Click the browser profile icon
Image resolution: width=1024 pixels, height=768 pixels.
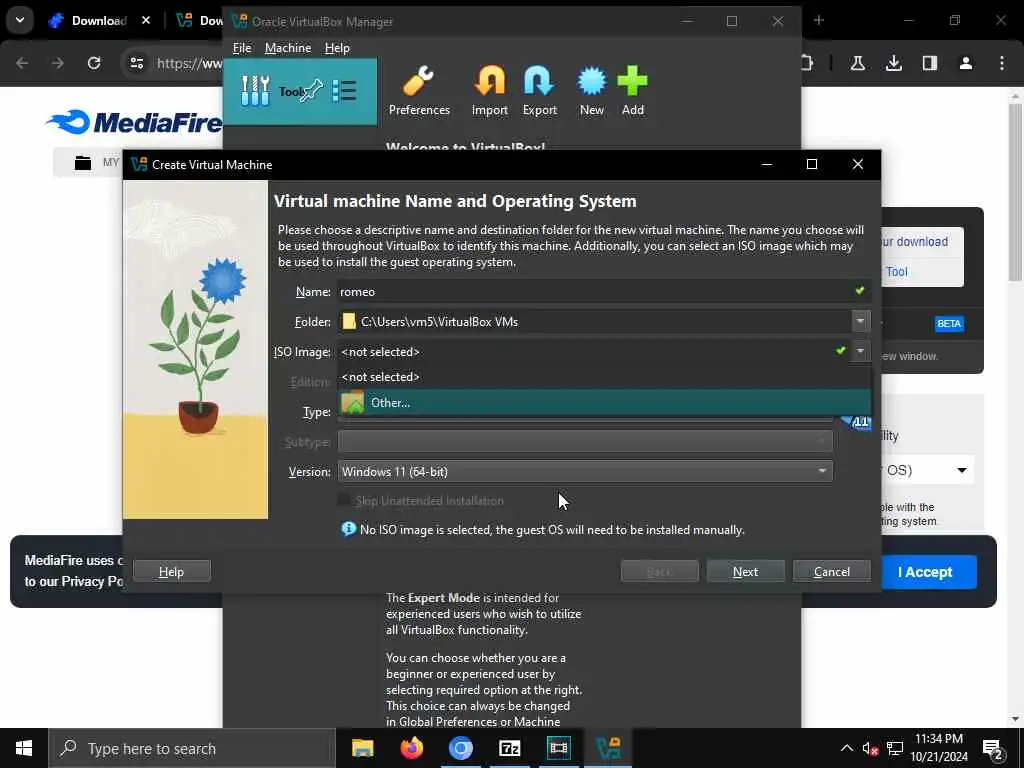tap(966, 63)
